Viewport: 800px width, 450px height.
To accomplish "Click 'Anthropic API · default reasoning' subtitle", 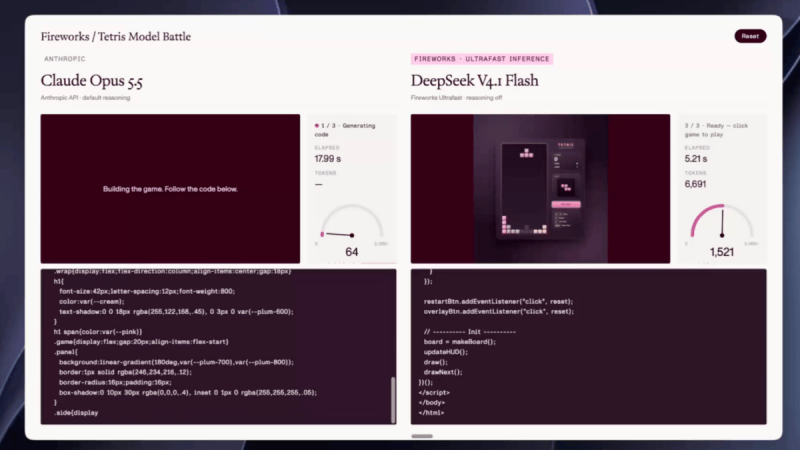I will point(85,97).
